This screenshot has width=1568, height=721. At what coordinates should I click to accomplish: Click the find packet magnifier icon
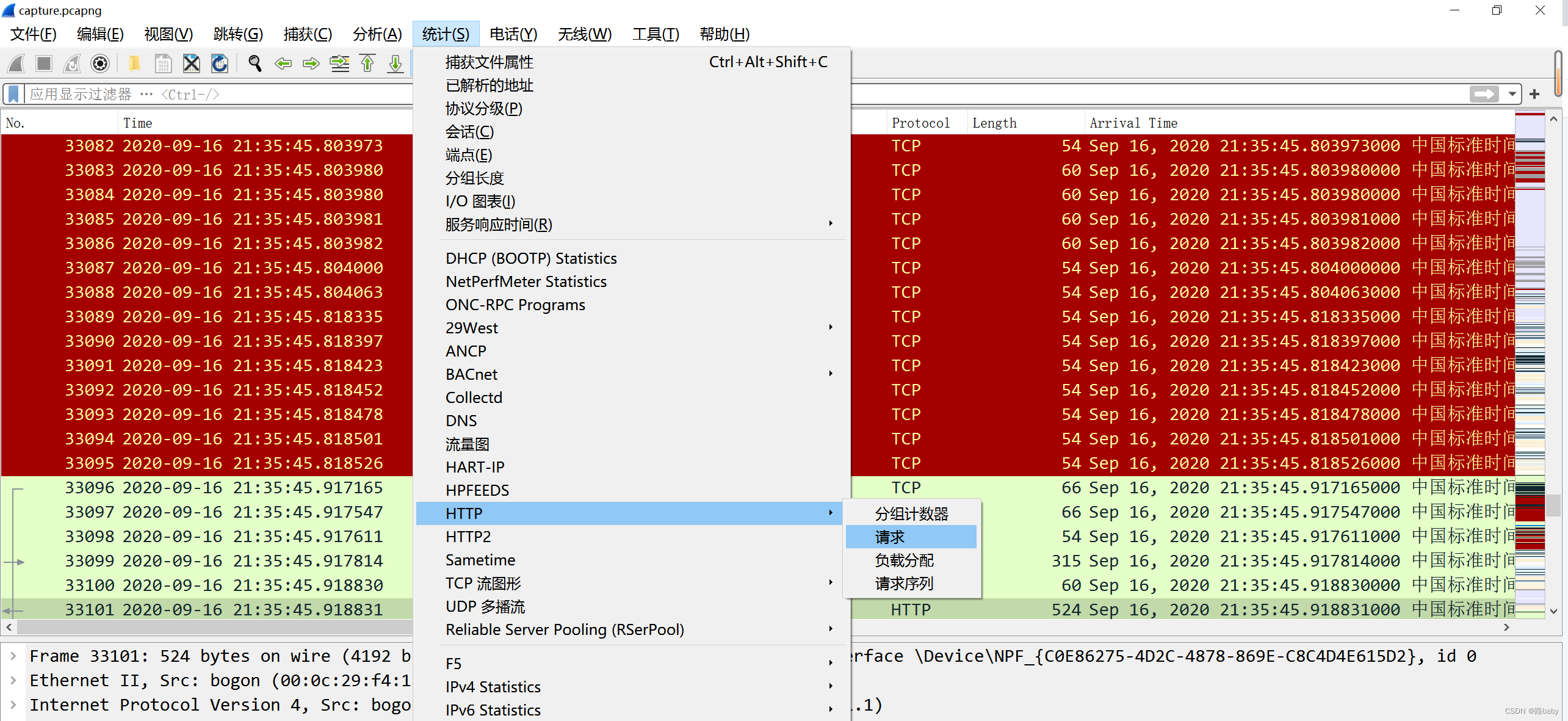(x=255, y=63)
